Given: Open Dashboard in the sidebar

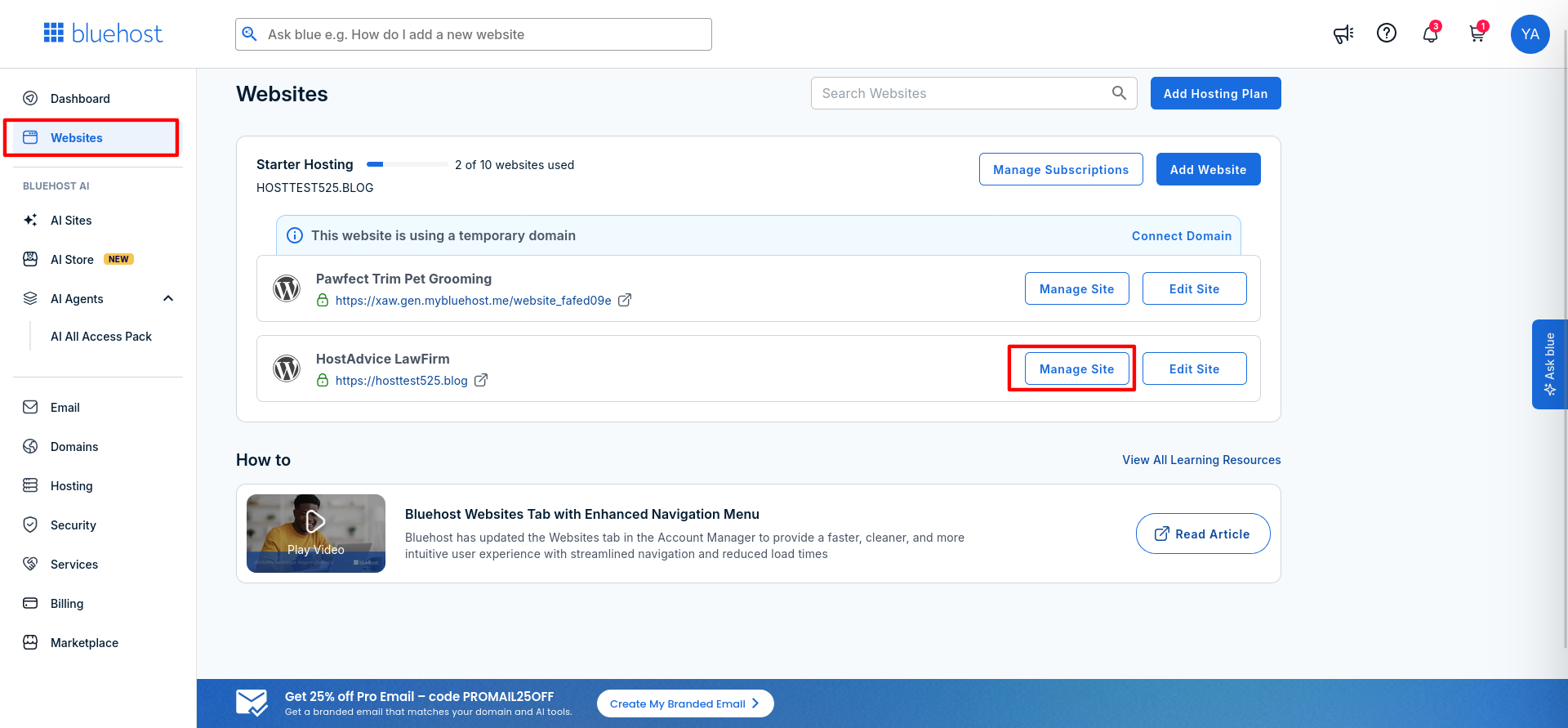Looking at the screenshot, I should coord(80,98).
